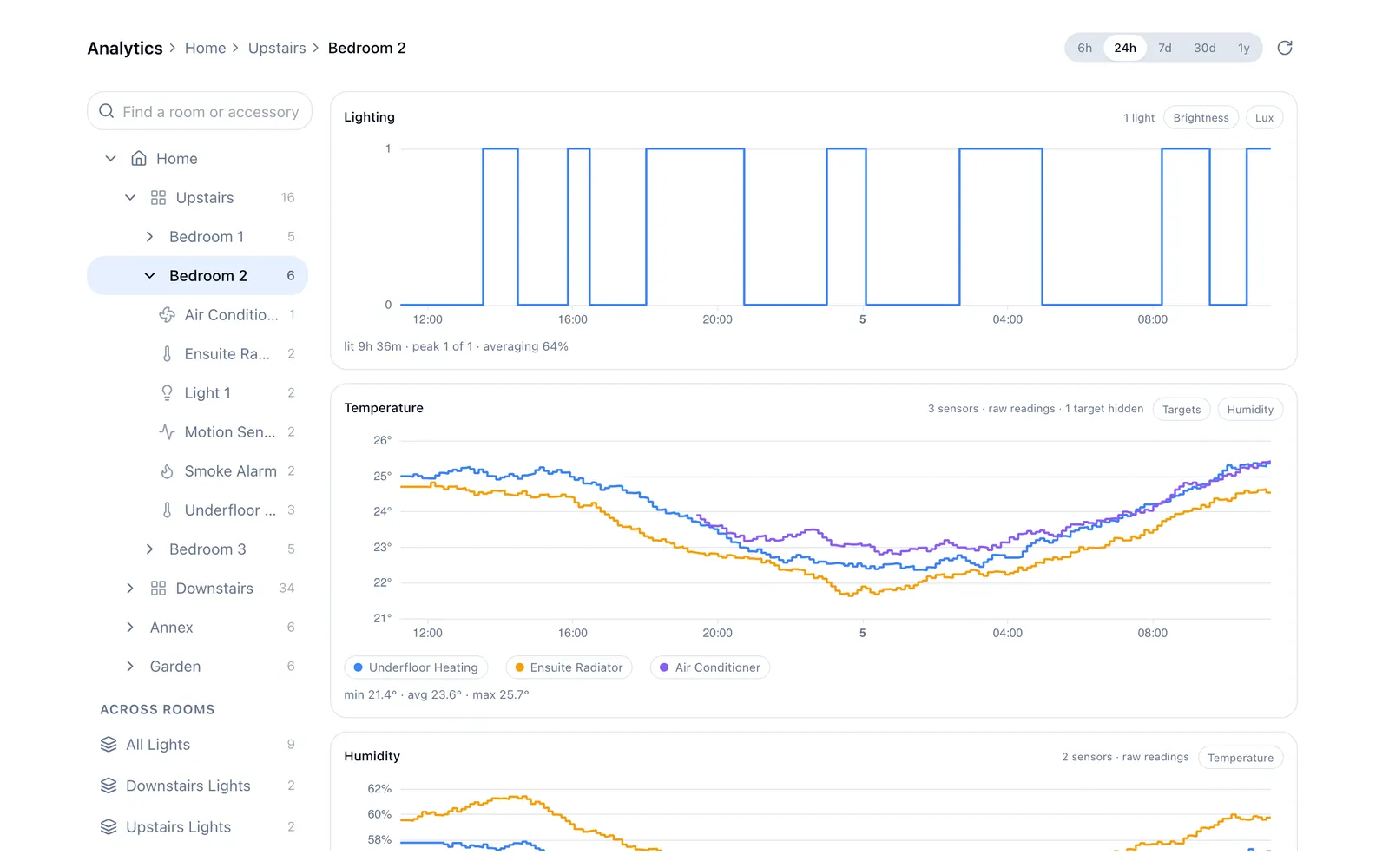Select the 30d time range
Screen dimensions: 1389x868
tap(1204, 48)
